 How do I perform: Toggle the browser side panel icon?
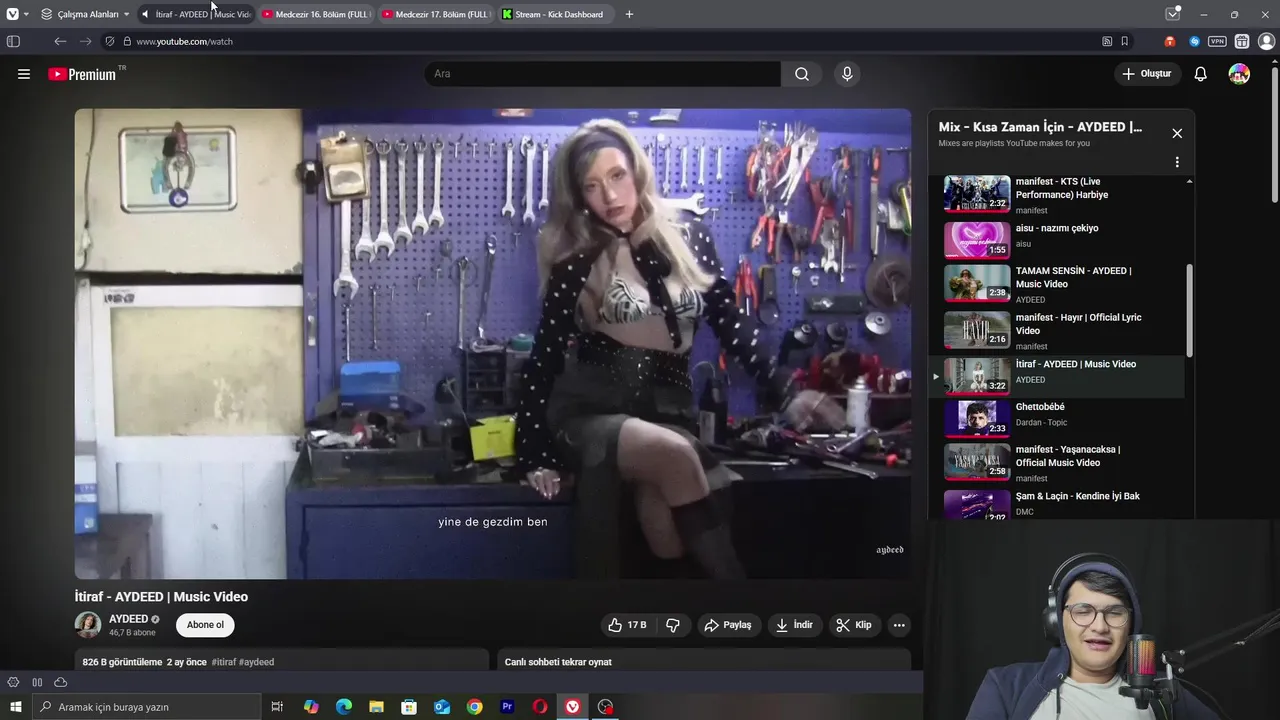click(x=13, y=41)
